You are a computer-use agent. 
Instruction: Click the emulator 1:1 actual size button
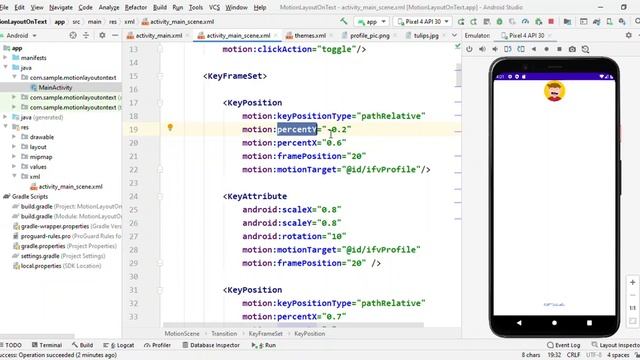(632, 308)
